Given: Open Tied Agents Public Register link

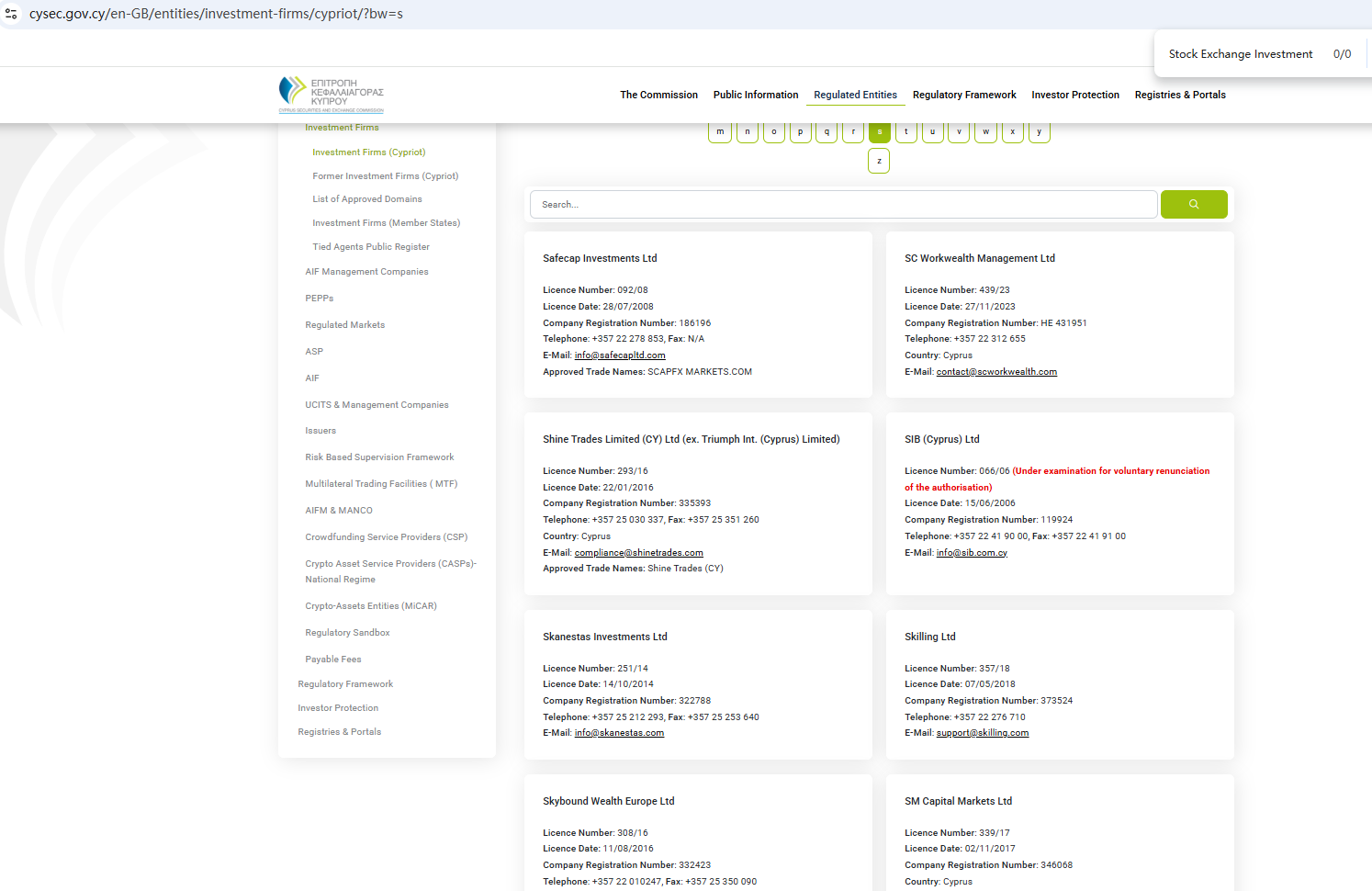Looking at the screenshot, I should coord(371,247).
